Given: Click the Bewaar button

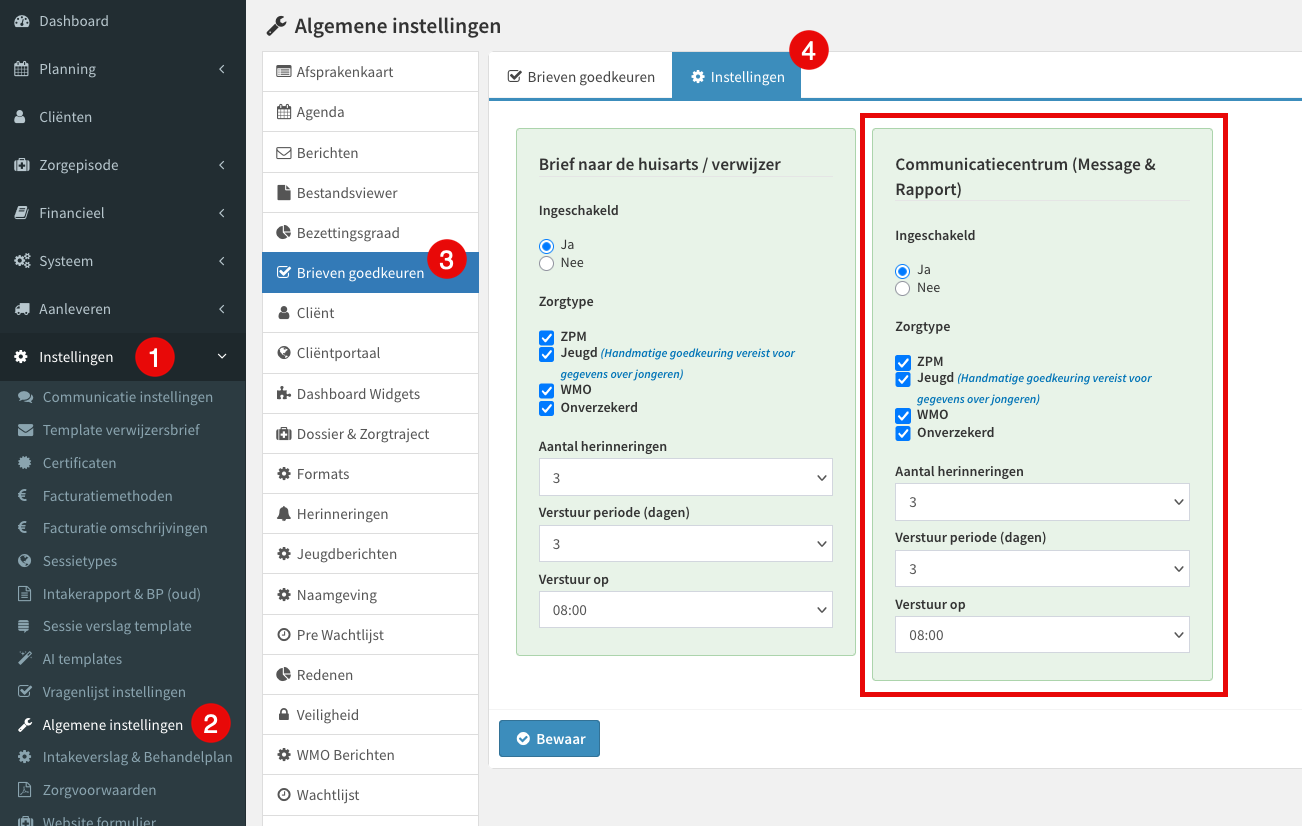Looking at the screenshot, I should (x=549, y=739).
